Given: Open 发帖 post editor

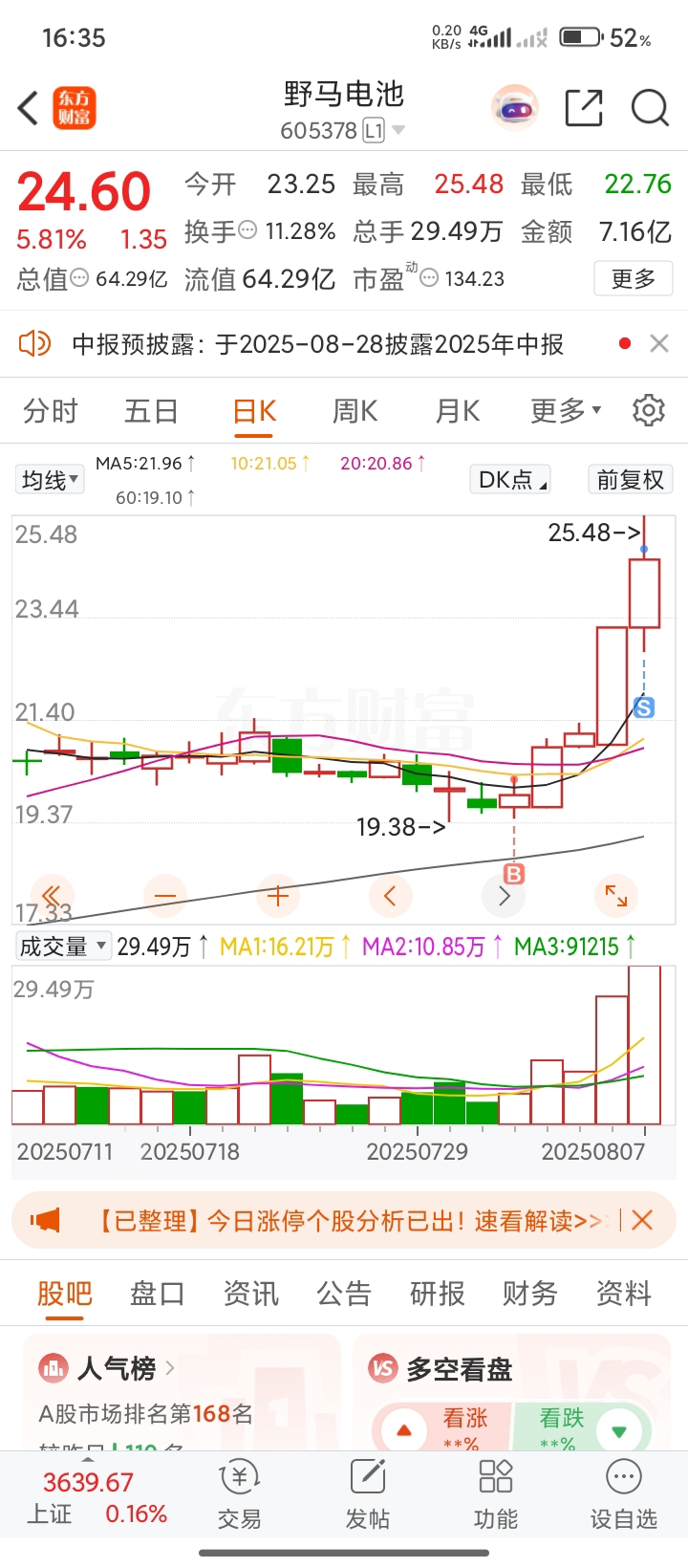Looking at the screenshot, I should click(368, 1494).
